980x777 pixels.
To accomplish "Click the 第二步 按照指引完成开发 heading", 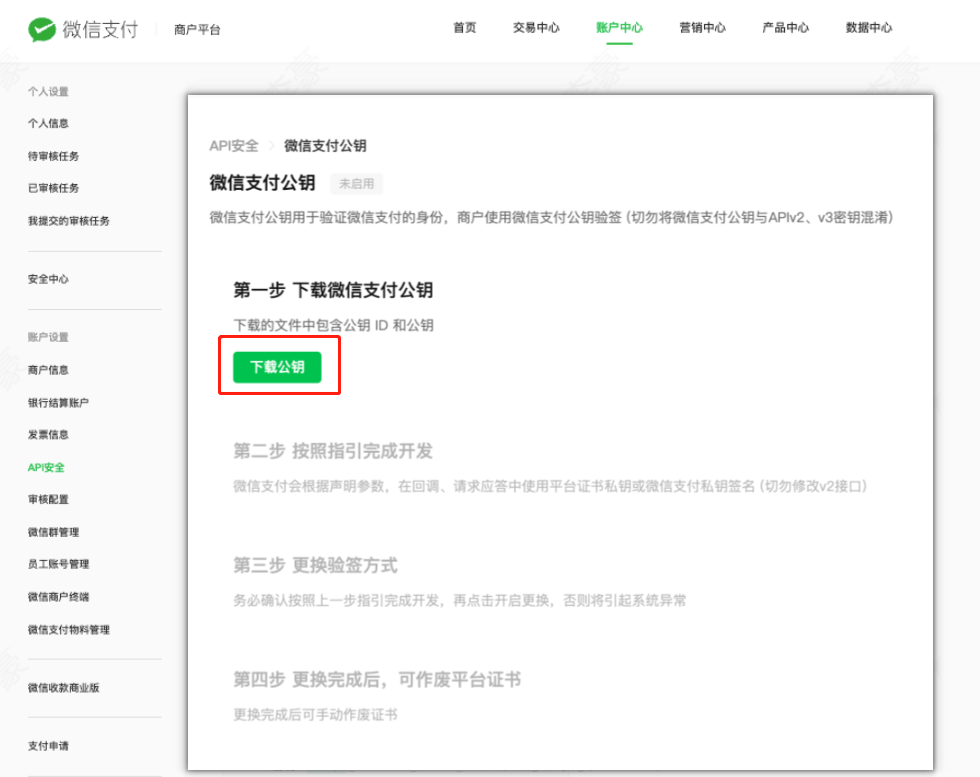I will point(333,451).
